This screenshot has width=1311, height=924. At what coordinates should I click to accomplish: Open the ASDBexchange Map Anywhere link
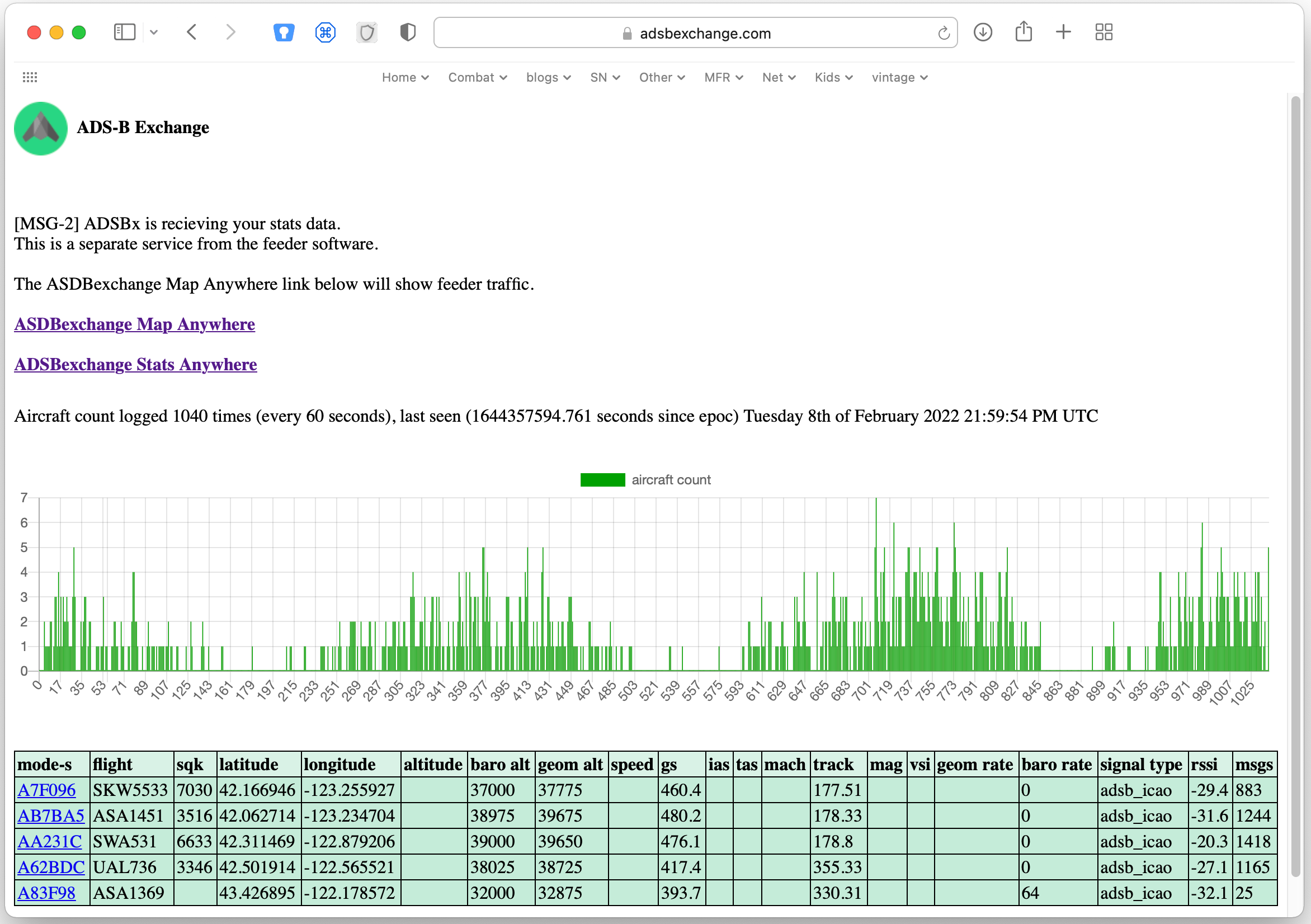coord(134,324)
